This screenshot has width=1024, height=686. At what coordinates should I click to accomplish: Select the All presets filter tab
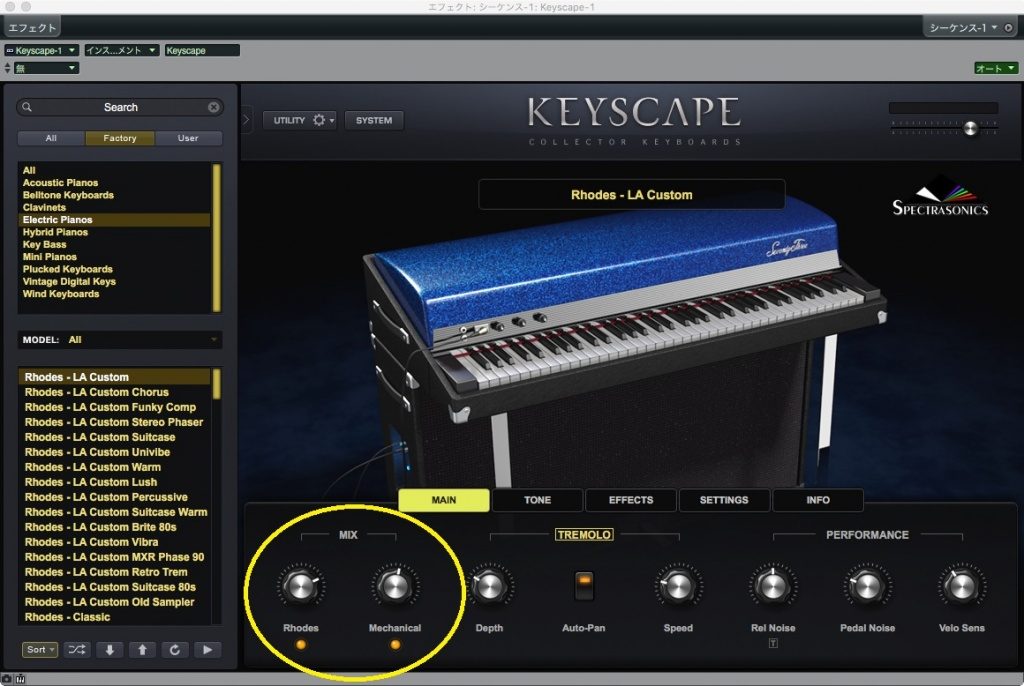tap(51, 138)
